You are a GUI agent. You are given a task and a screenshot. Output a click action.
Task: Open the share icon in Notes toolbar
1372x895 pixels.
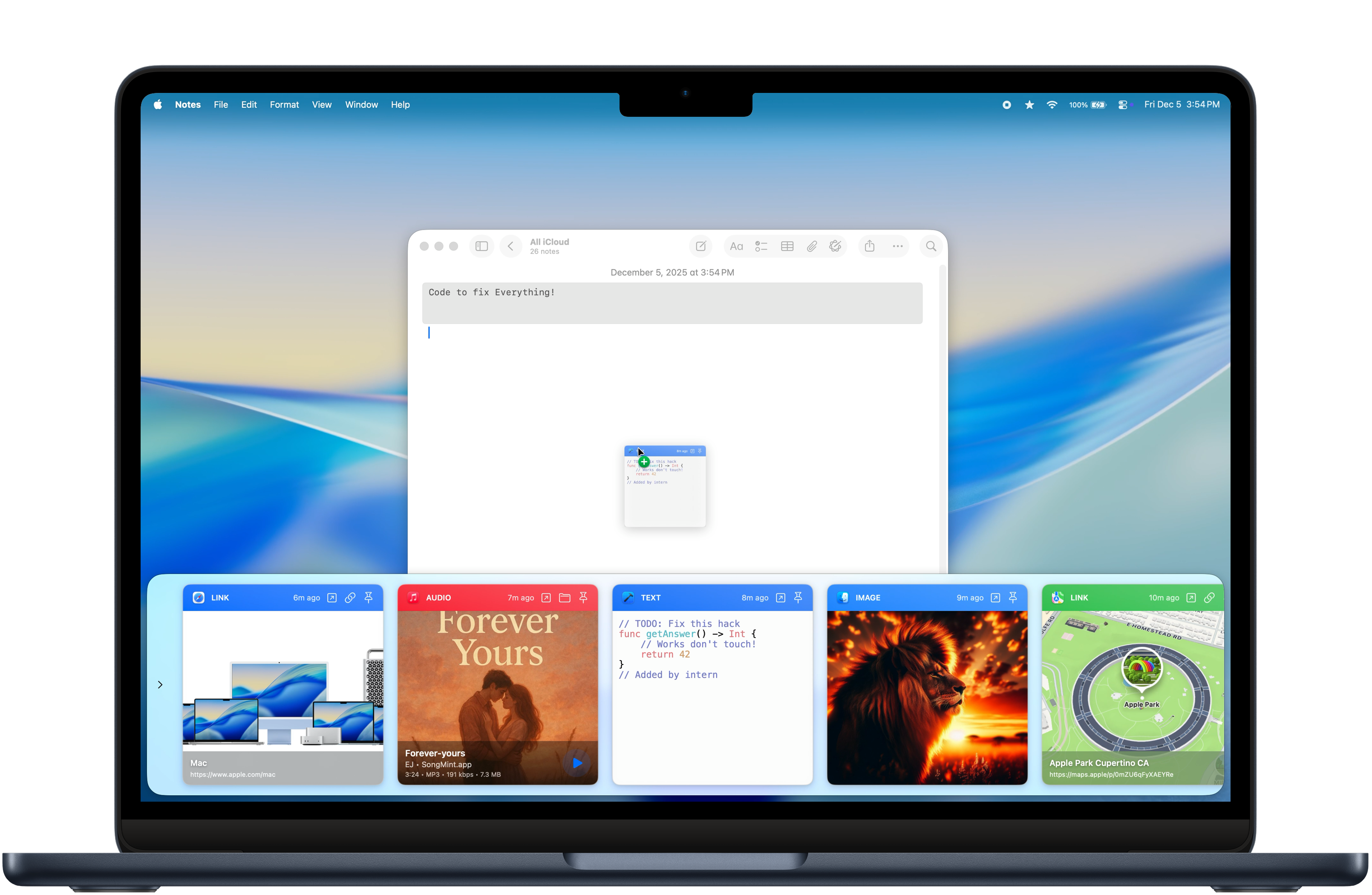tap(869, 246)
